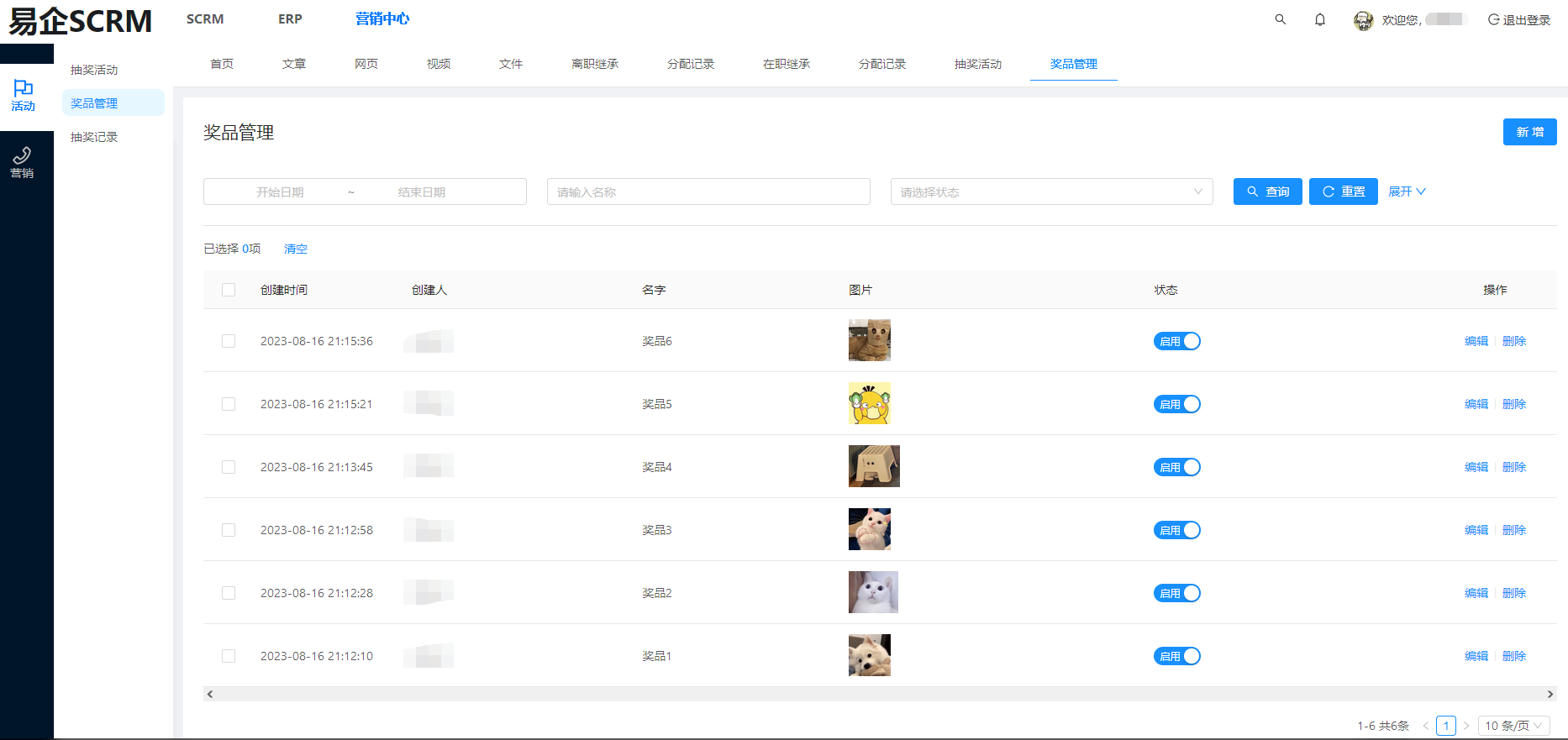This screenshot has width=1568, height=740.
Task: Click the 查询 search button
Action: [1268, 192]
